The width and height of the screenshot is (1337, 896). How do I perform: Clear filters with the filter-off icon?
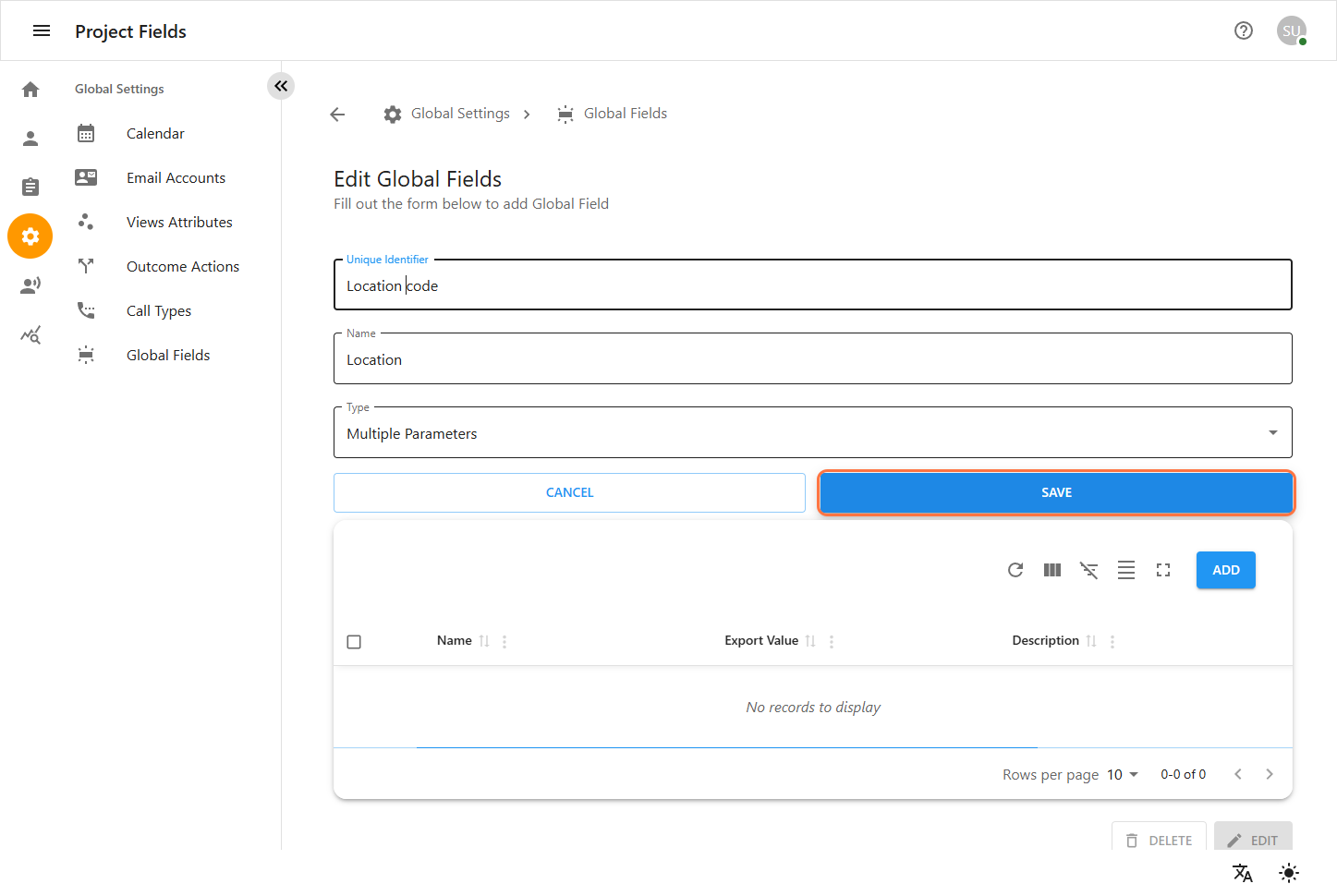1088,570
